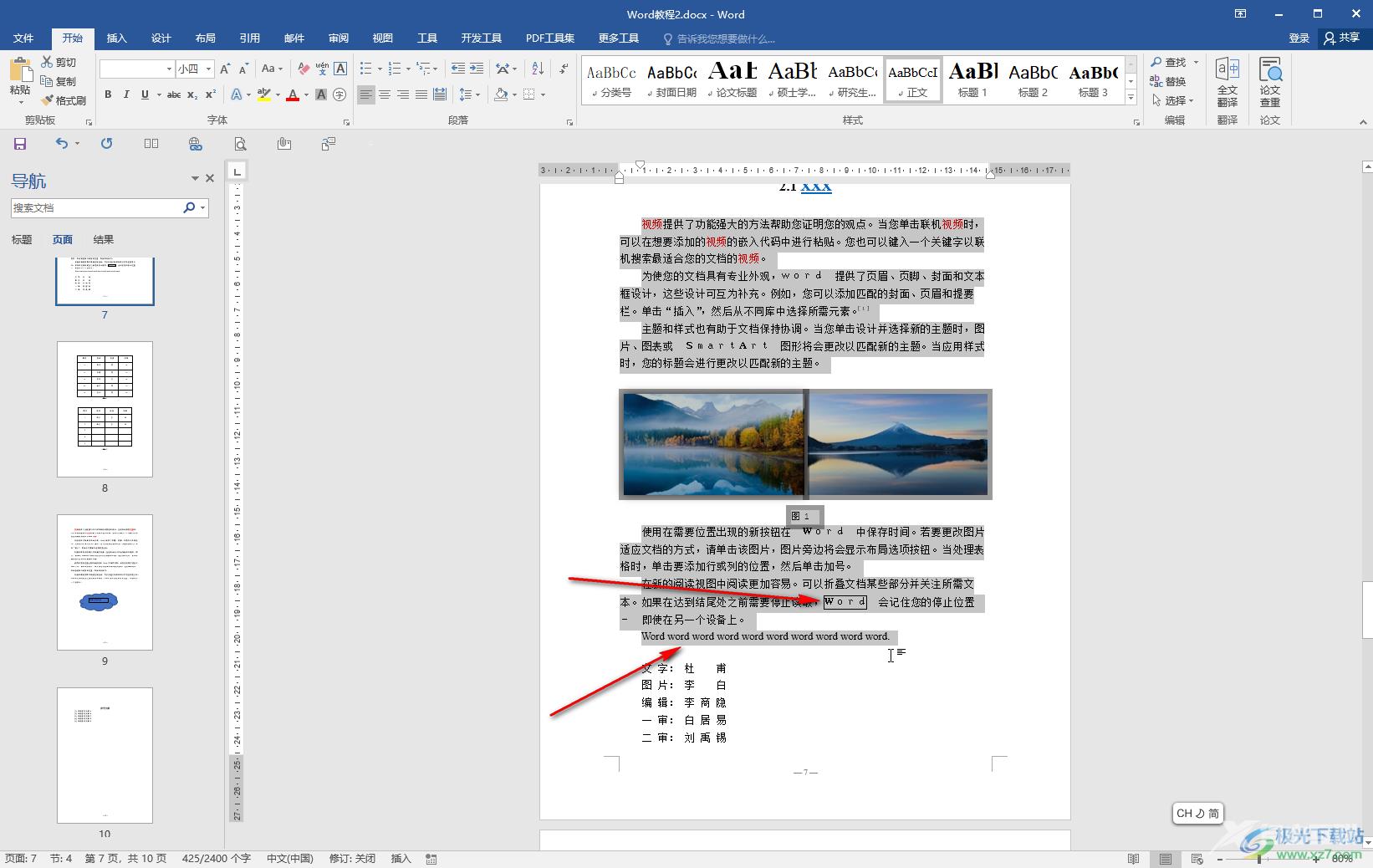The height and width of the screenshot is (868, 1373).
Task: Click the Find (查找) button
Action: (1169, 62)
